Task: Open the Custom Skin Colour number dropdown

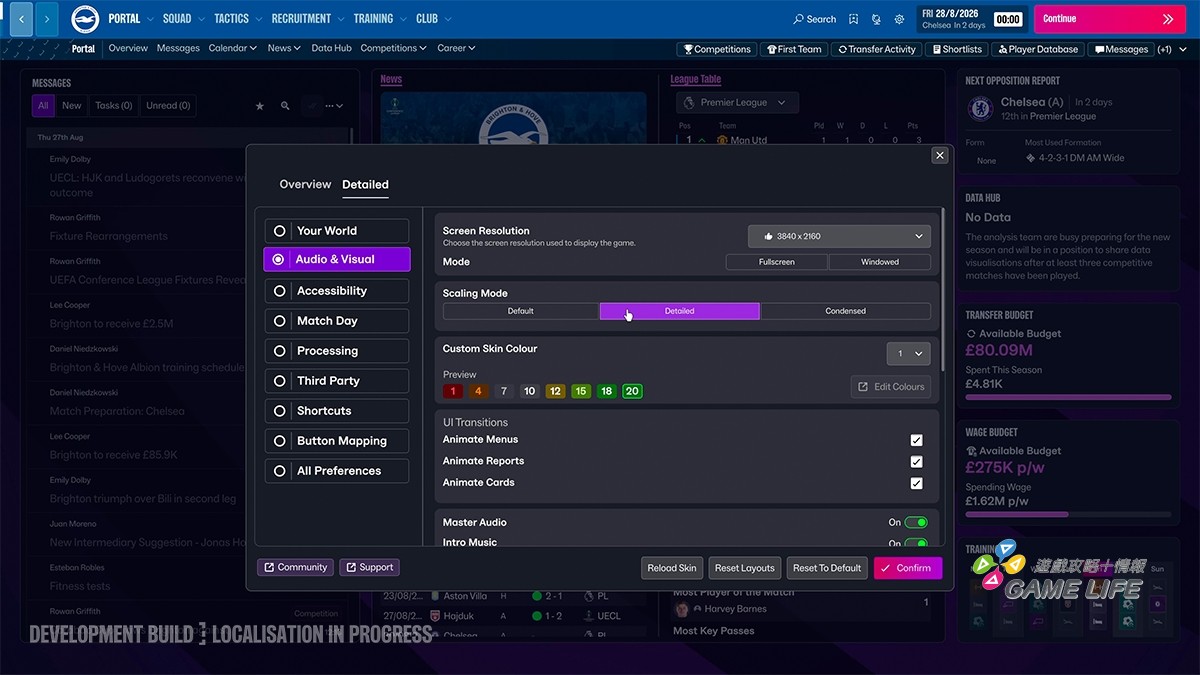Action: tap(909, 353)
